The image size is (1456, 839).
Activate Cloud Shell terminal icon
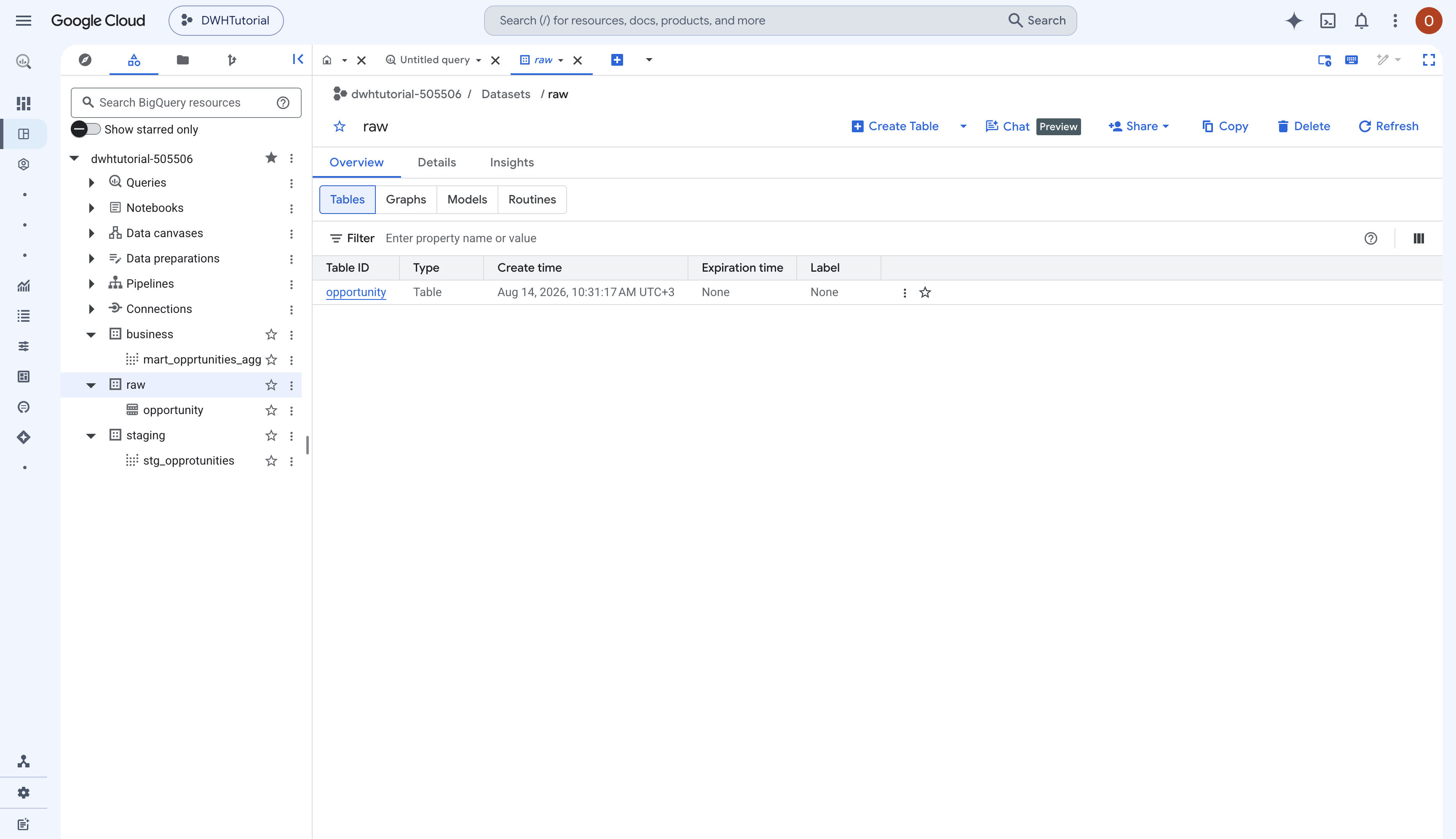(1328, 21)
